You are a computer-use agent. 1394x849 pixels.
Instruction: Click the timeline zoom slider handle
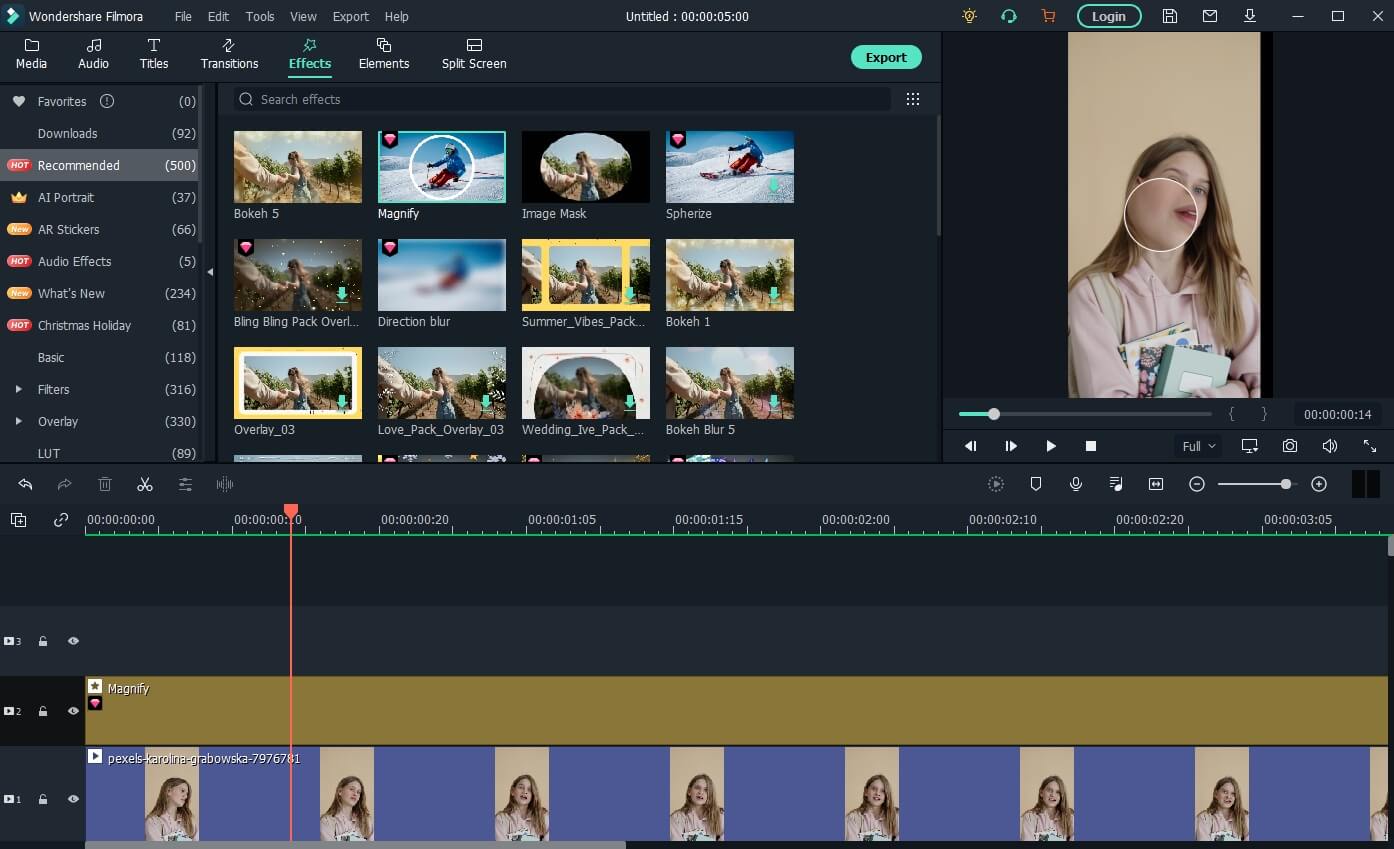(x=1285, y=484)
